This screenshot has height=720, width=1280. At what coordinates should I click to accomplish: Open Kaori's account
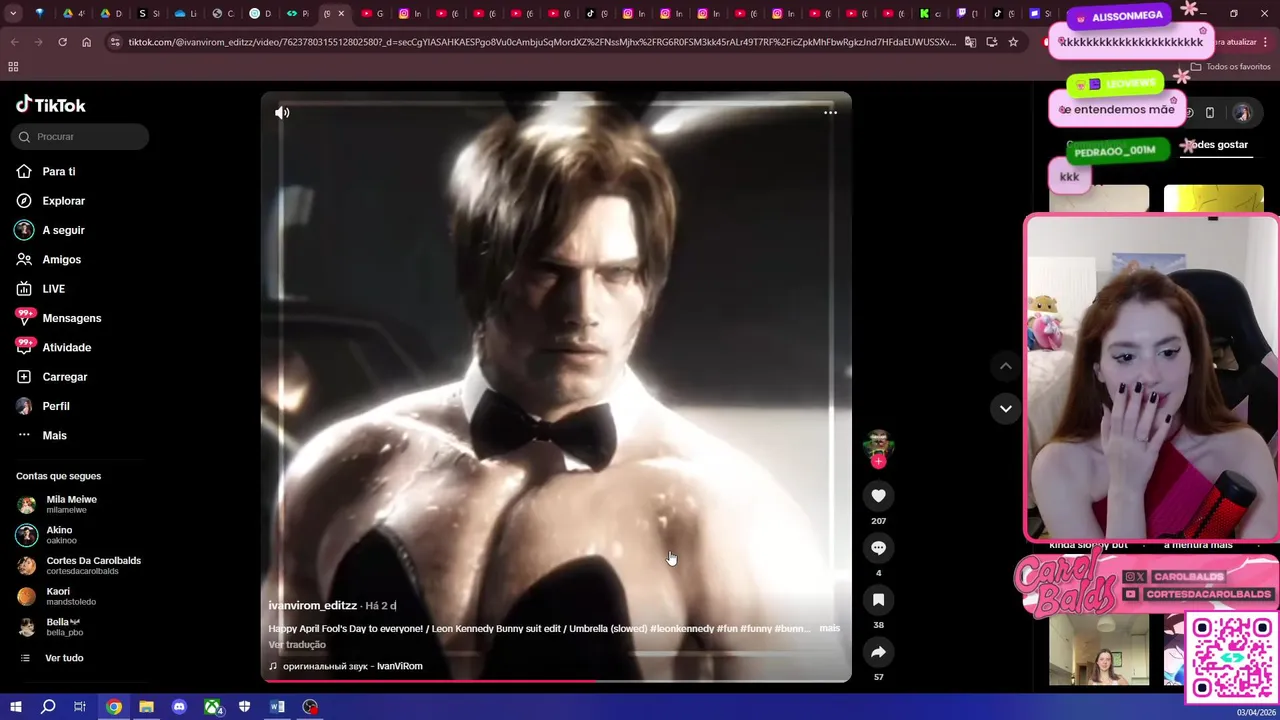[60, 596]
